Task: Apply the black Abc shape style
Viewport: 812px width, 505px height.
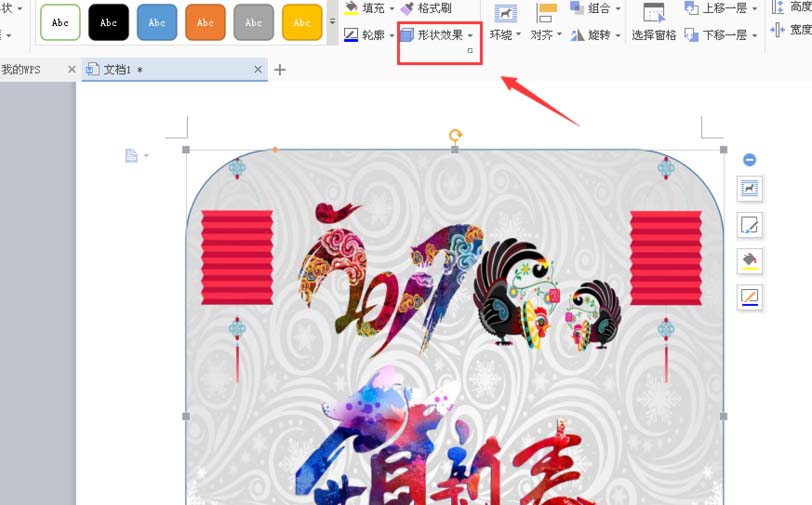Action: click(x=108, y=22)
